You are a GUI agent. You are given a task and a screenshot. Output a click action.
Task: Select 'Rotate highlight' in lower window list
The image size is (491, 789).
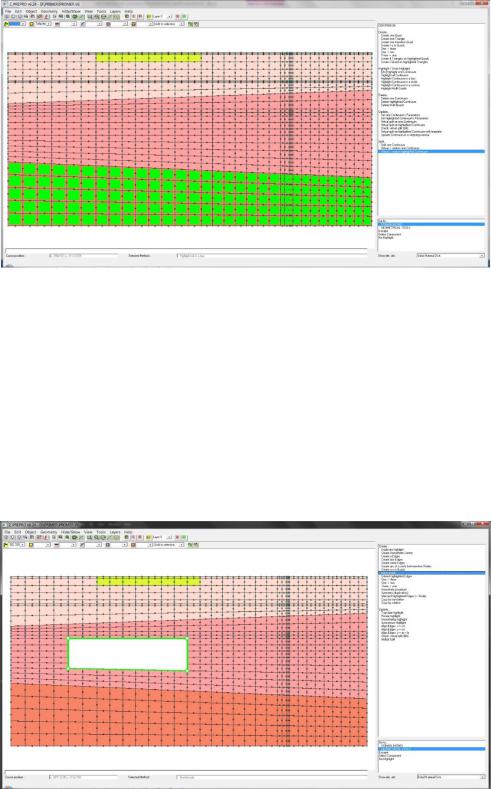[390, 616]
